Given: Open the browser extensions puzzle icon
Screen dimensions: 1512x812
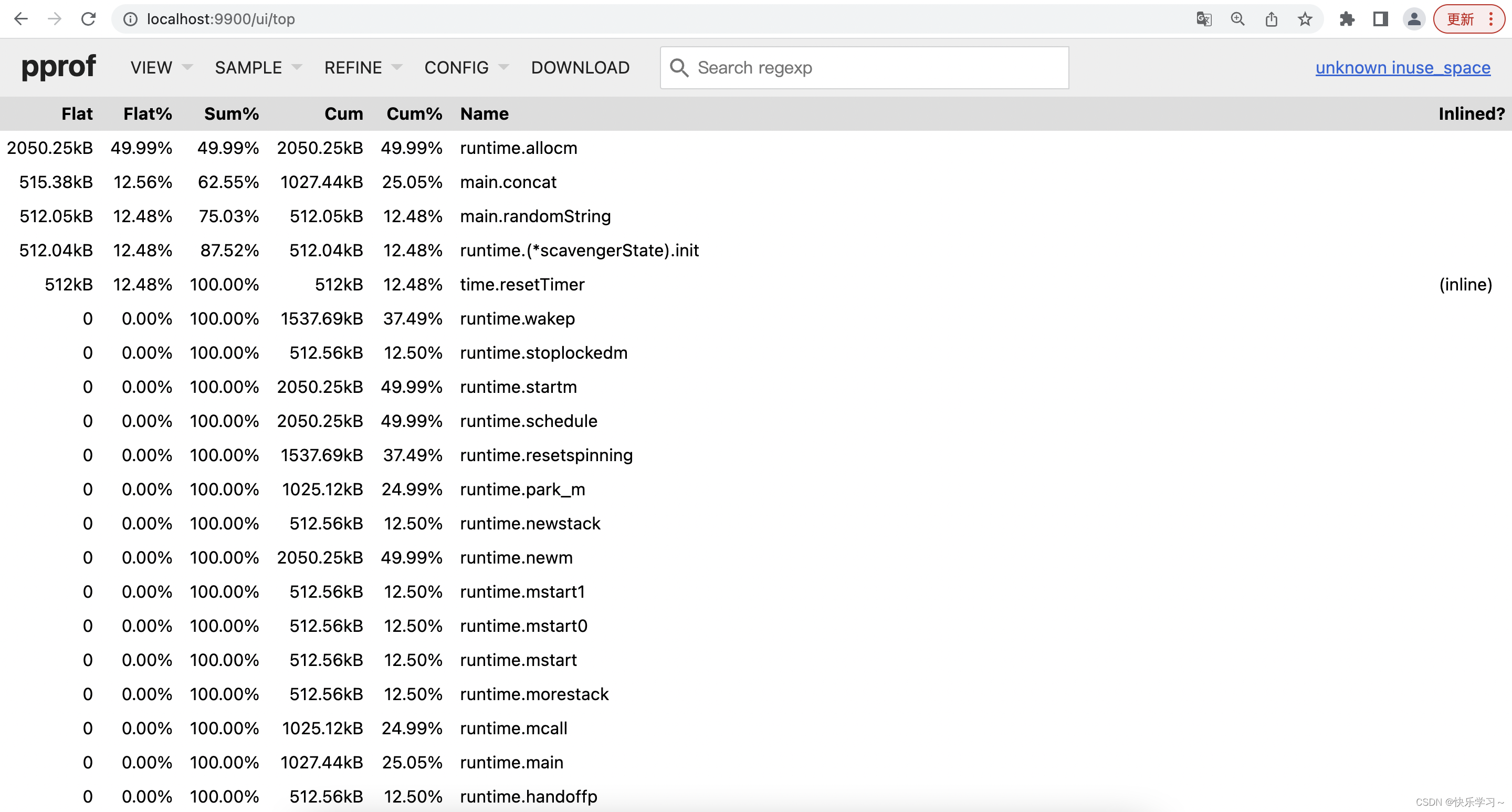Looking at the screenshot, I should coord(1347,19).
